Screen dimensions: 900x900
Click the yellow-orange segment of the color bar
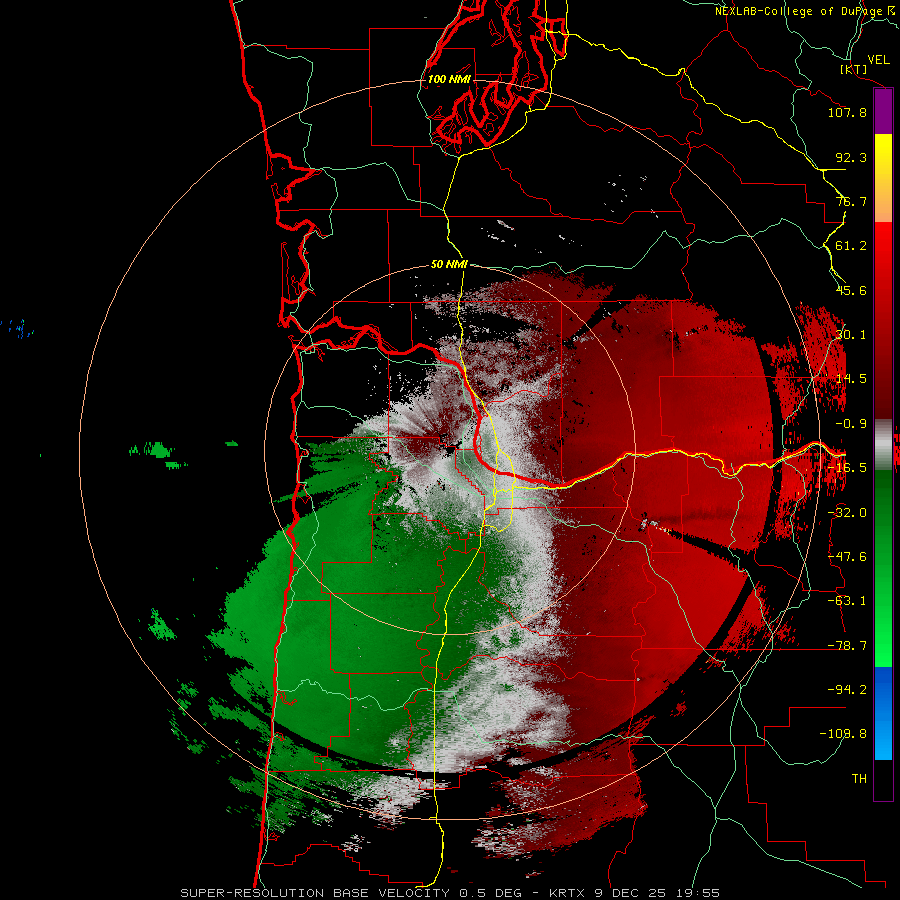(883, 178)
